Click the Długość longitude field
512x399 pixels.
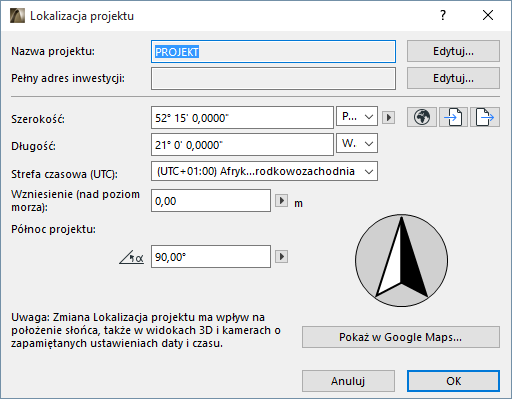click(242, 145)
